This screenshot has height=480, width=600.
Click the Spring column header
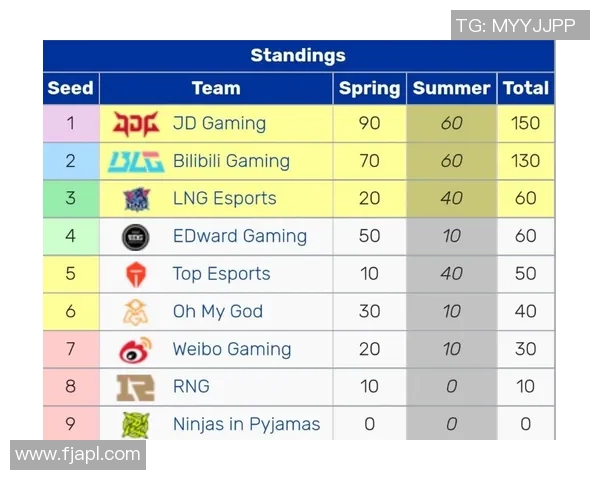[x=369, y=88]
